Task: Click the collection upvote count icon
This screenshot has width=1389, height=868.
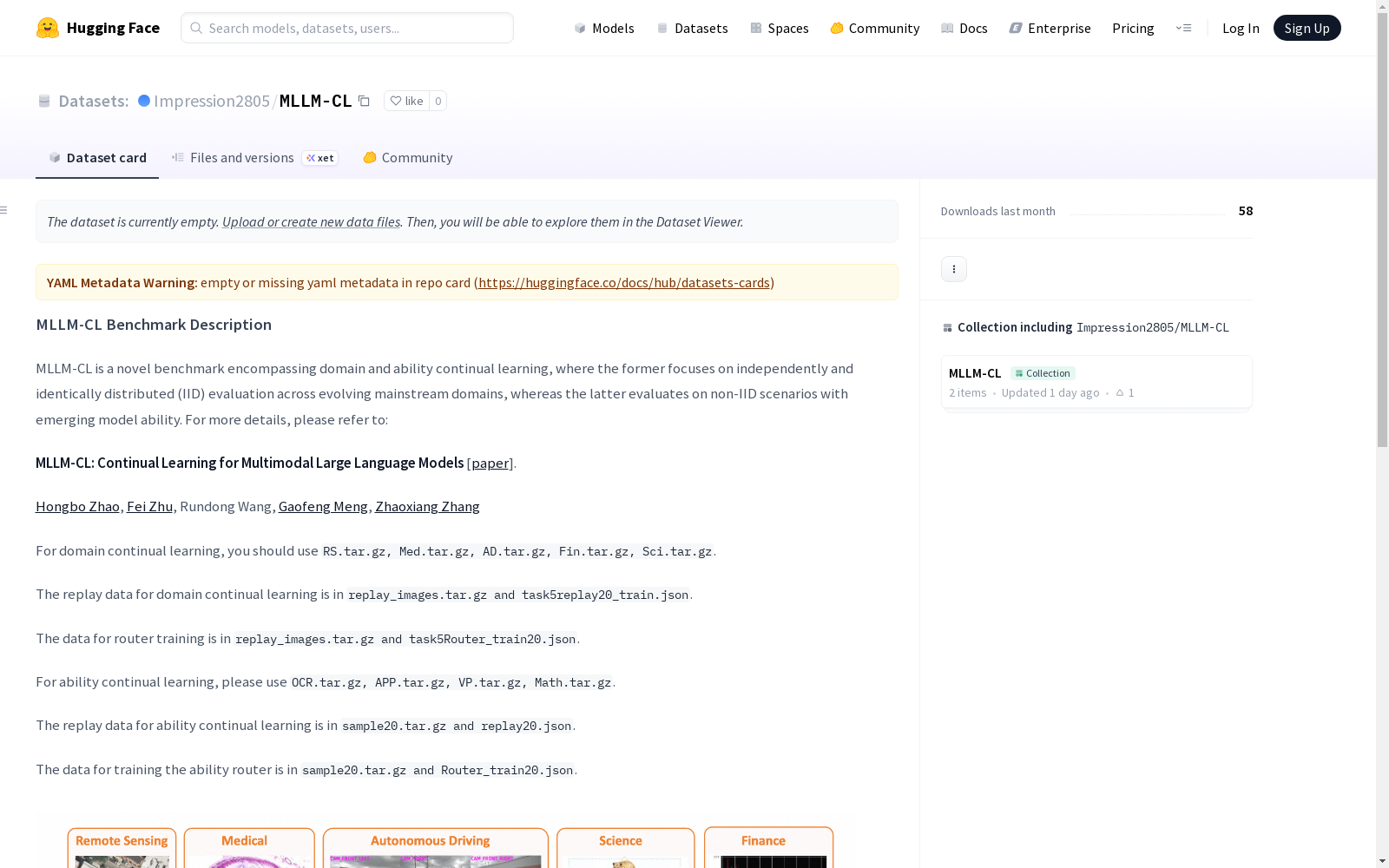Action: pos(1120,392)
